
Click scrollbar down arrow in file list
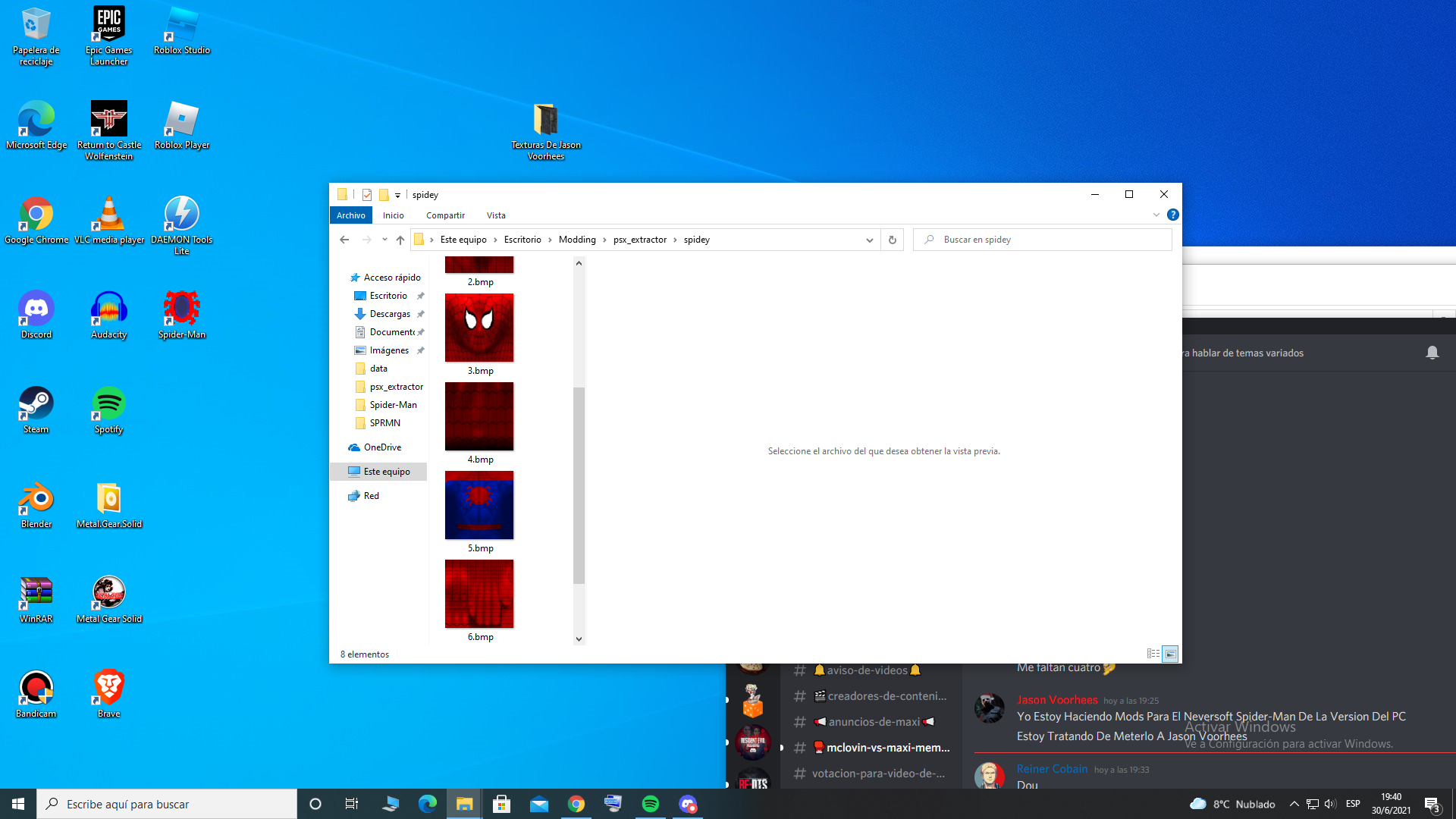(579, 639)
